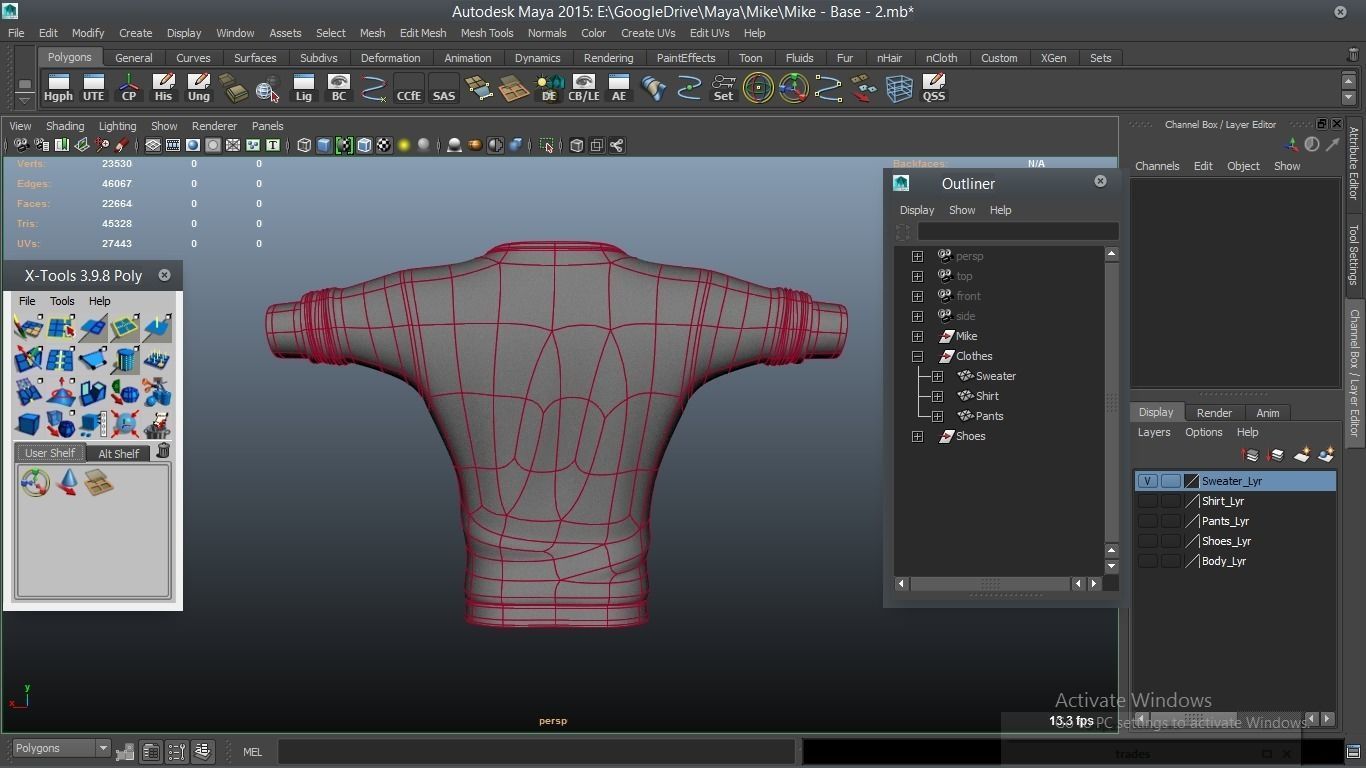The image size is (1366, 768).
Task: Click the scissors cut tool in X-Tools
Action: [x=156, y=392]
